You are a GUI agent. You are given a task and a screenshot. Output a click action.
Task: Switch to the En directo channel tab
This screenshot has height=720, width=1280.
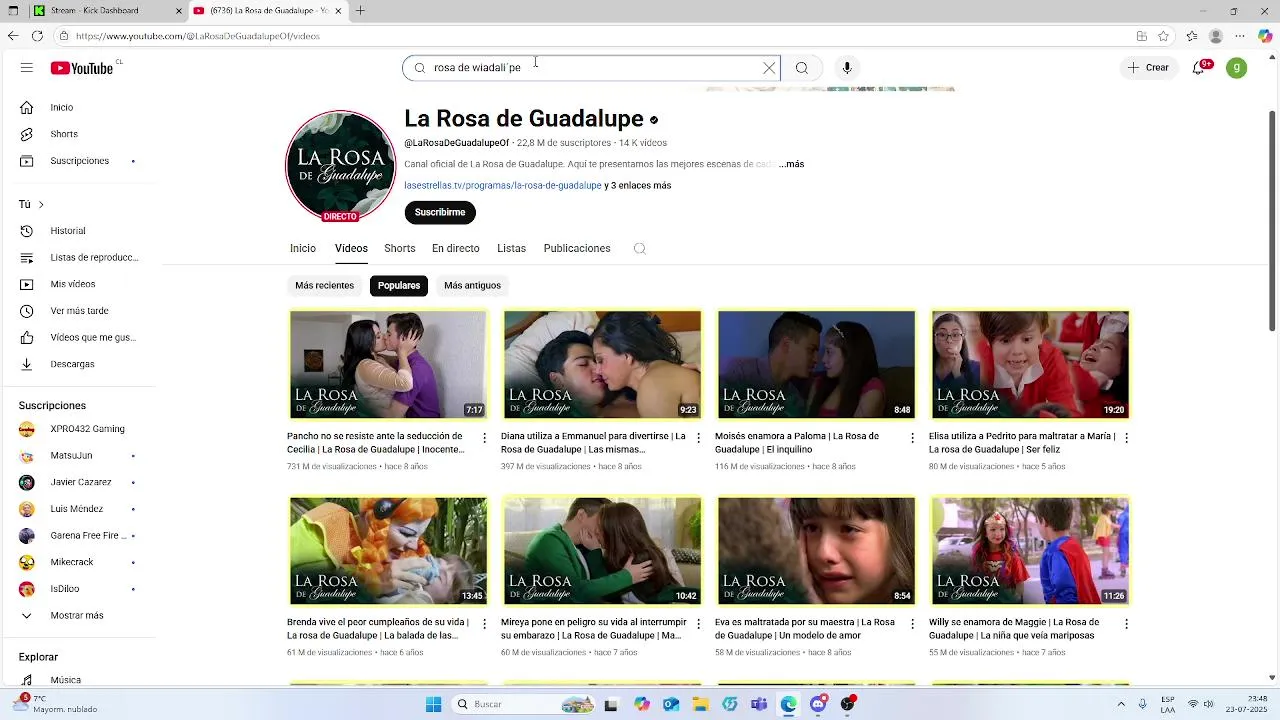pos(456,248)
